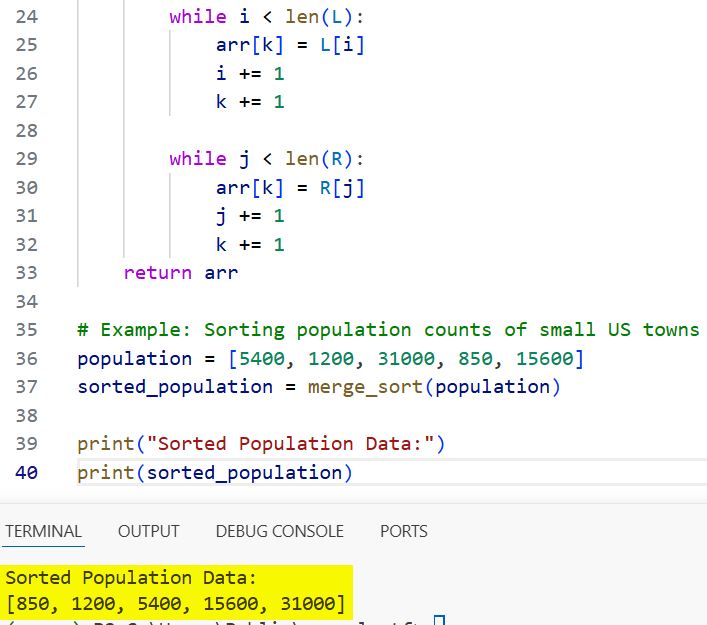Click the 'j += 1' line
The width and height of the screenshot is (707, 625).
(x=250, y=216)
